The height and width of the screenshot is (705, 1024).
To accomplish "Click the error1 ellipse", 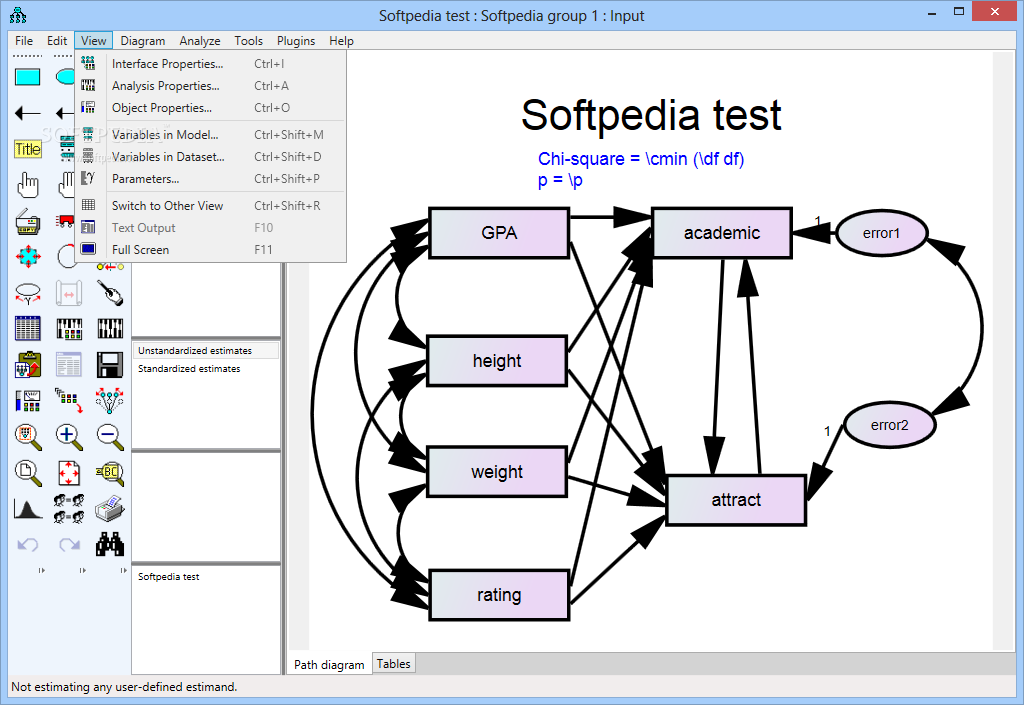I will click(881, 233).
